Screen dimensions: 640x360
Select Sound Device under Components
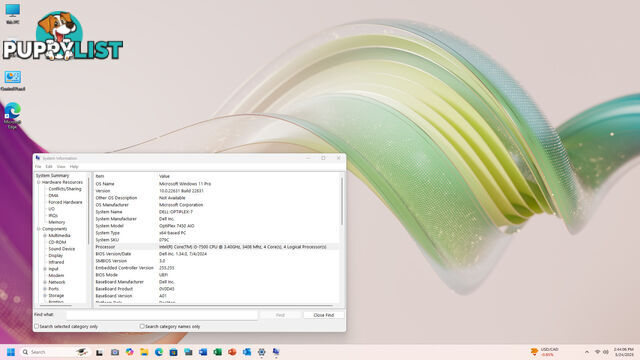pos(62,249)
